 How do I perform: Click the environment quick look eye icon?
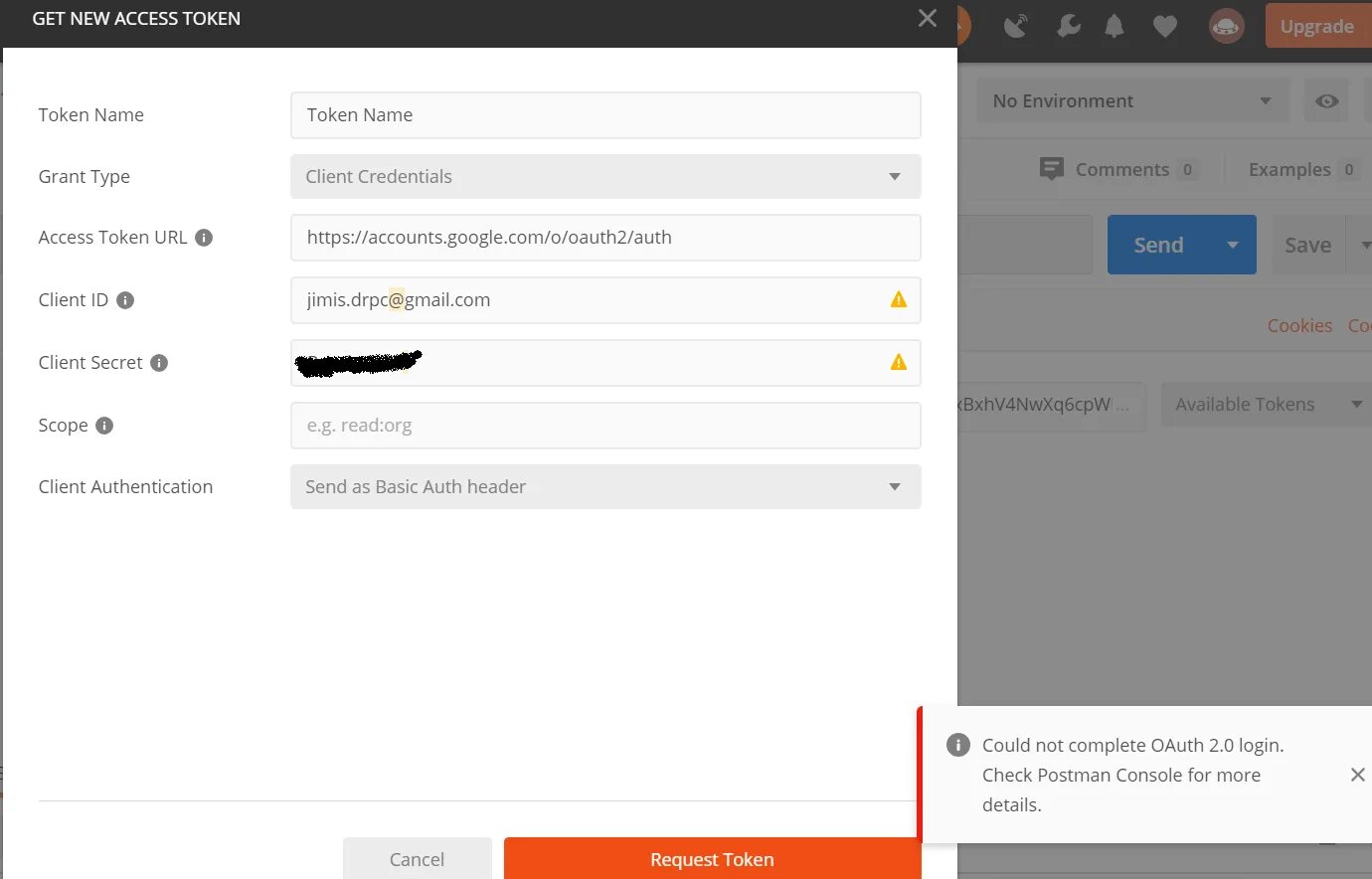tap(1326, 101)
